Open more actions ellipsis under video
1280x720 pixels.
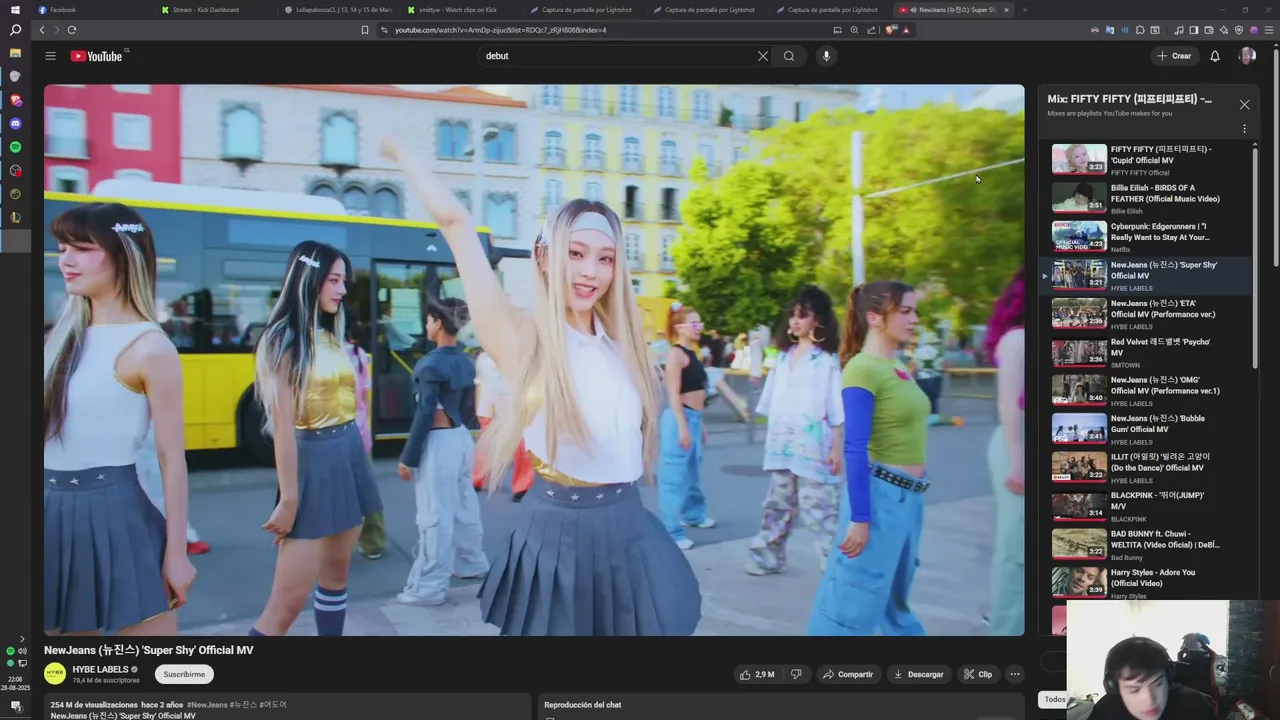point(1014,674)
